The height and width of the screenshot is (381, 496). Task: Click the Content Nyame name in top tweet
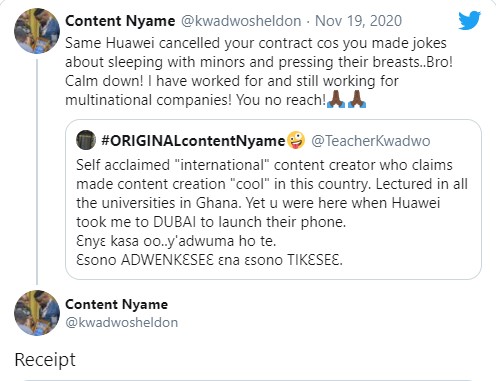click(x=120, y=21)
